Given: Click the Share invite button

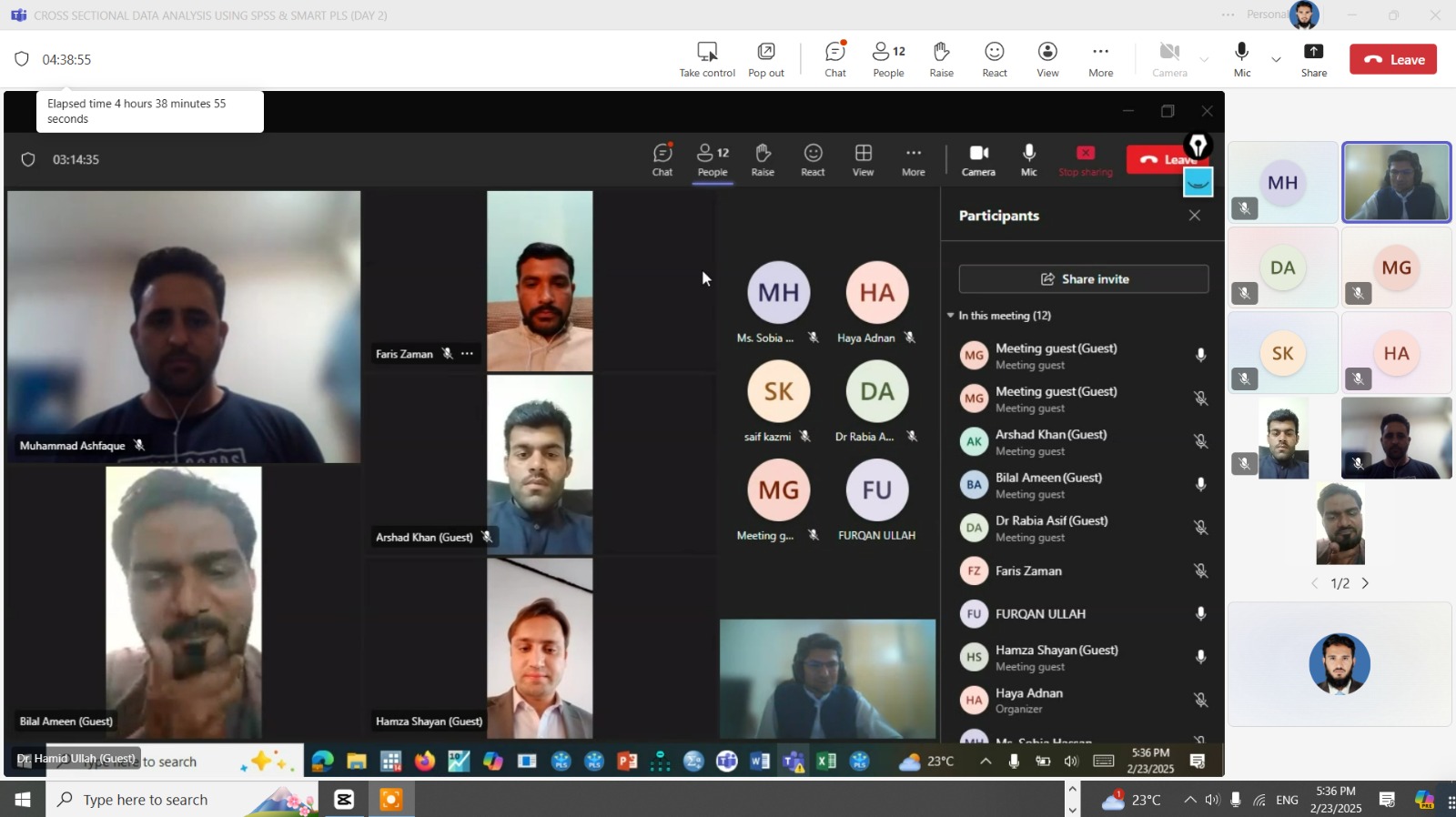Looking at the screenshot, I should click(1083, 279).
